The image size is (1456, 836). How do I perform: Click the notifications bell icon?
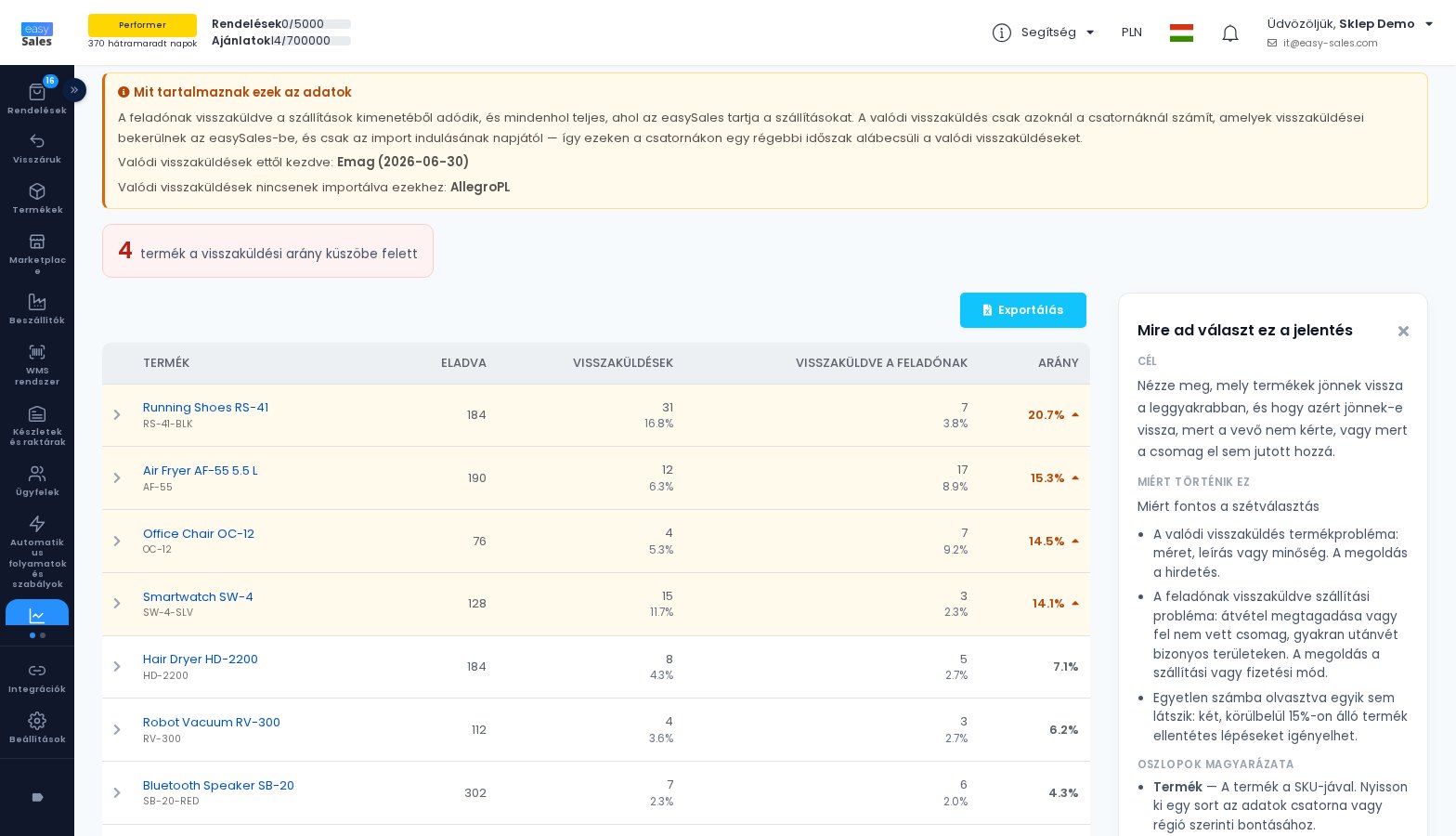(x=1230, y=33)
